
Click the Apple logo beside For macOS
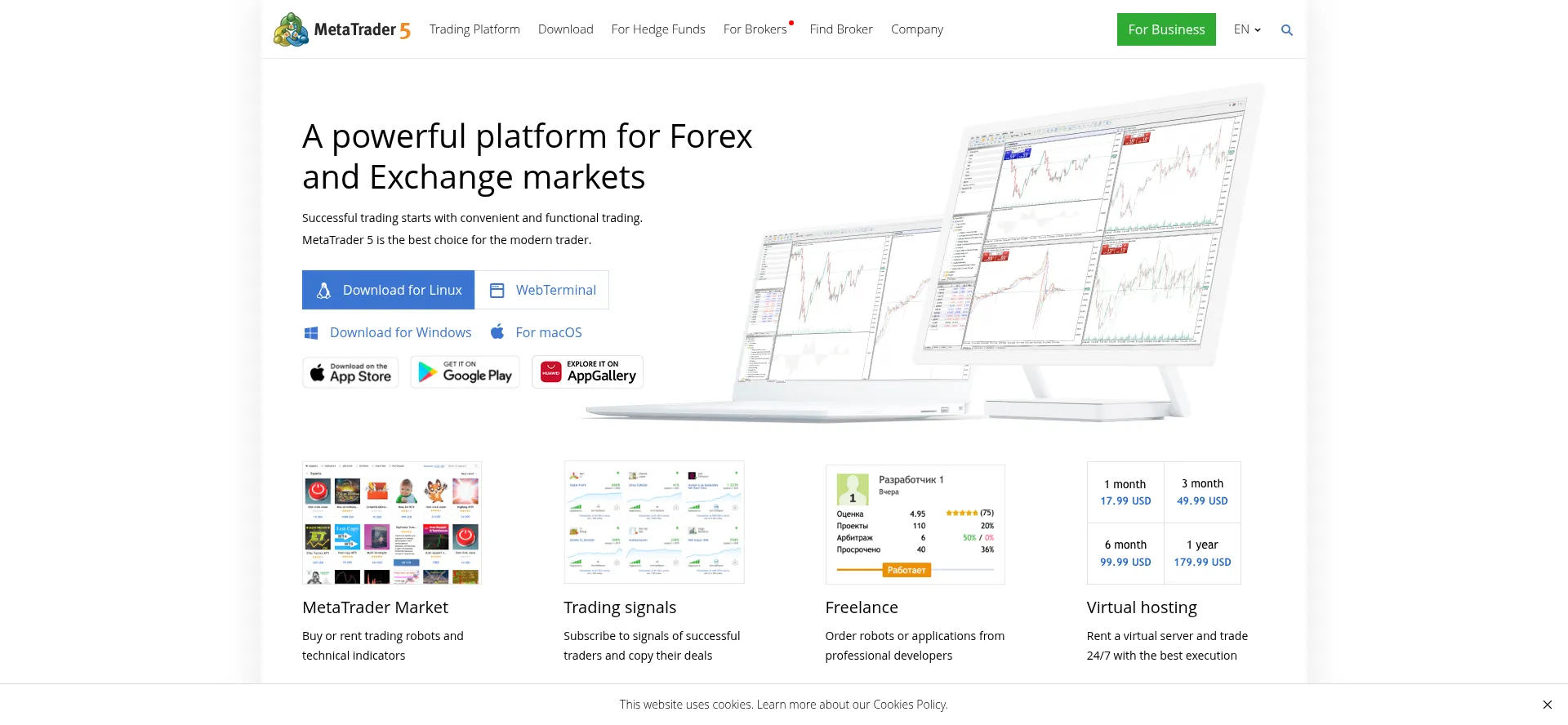497,331
